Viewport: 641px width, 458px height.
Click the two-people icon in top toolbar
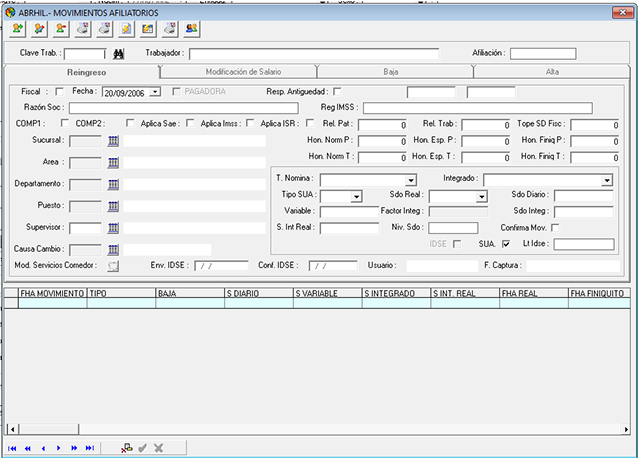point(191,28)
